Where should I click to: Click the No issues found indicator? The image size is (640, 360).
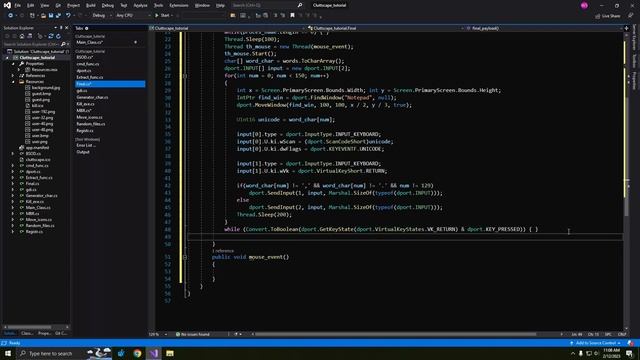tap(193, 334)
